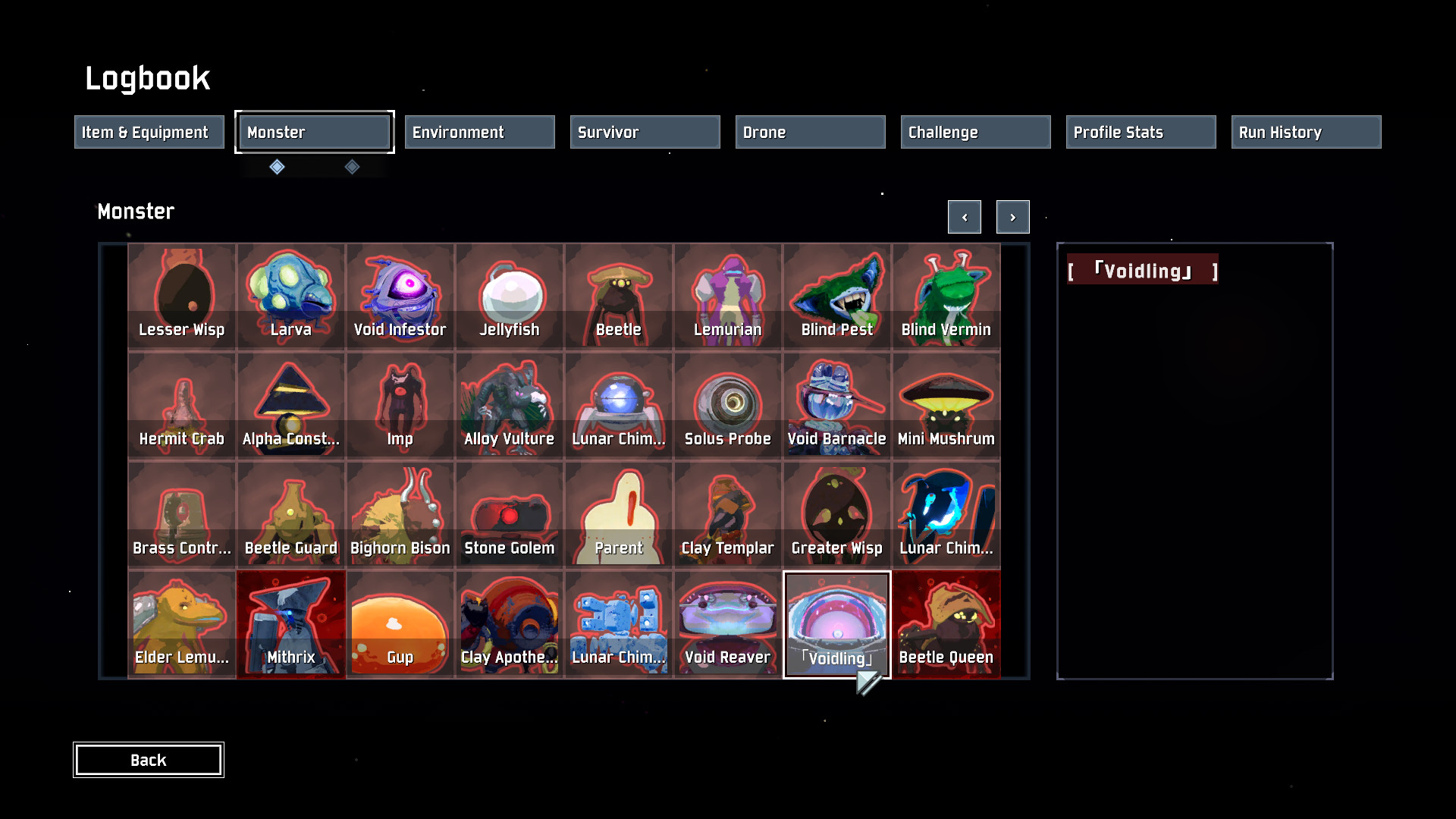The width and height of the screenshot is (1456, 819).
Task: Select the Solus Probe monster icon
Action: pos(728,406)
